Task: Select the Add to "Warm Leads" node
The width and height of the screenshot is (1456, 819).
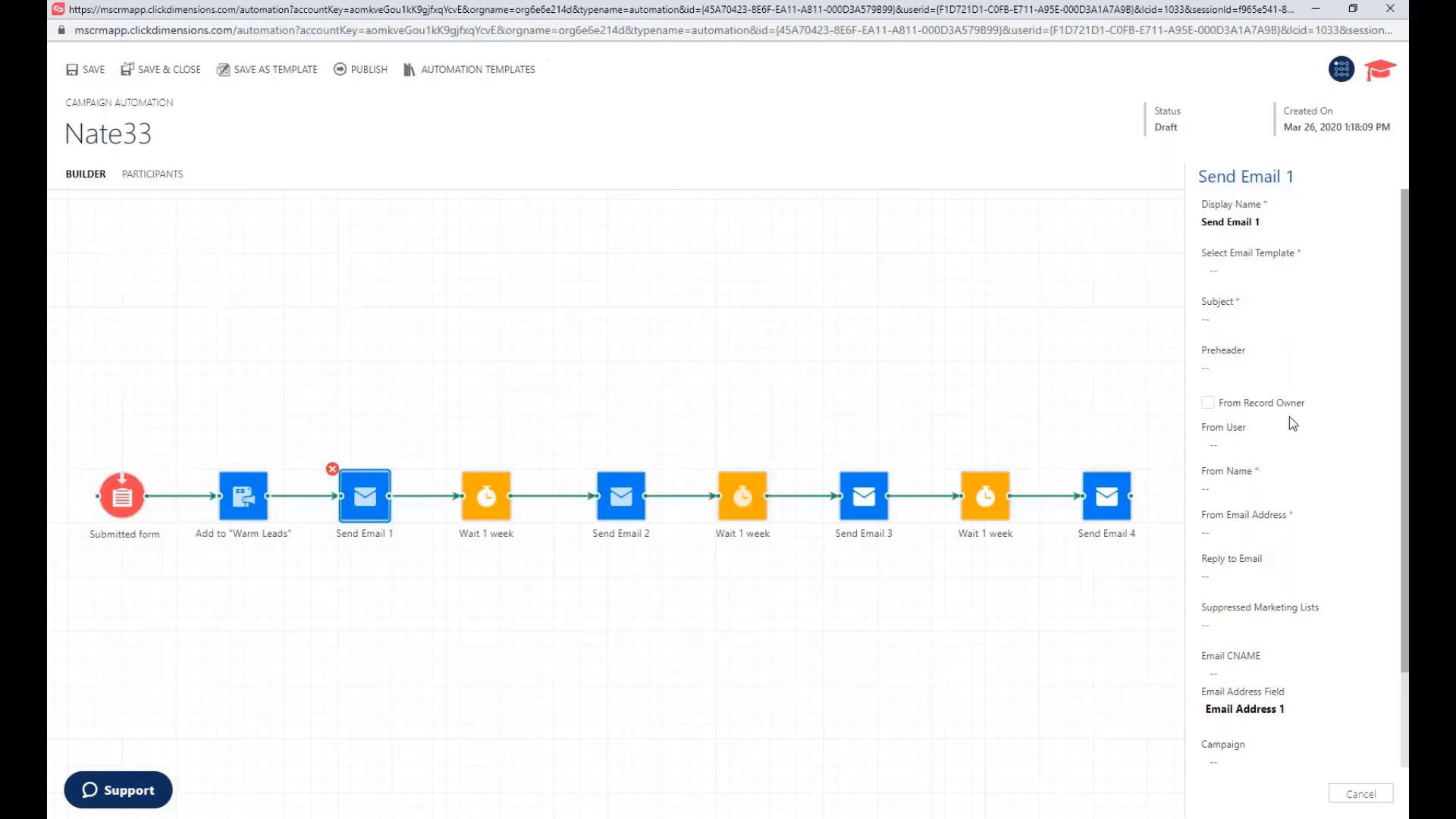Action: pos(243,496)
